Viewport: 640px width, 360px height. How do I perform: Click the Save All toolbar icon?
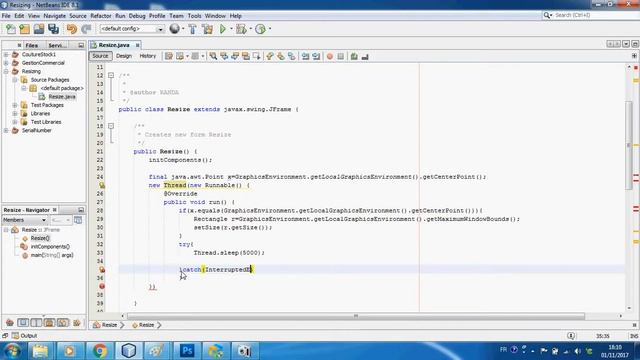53,29
